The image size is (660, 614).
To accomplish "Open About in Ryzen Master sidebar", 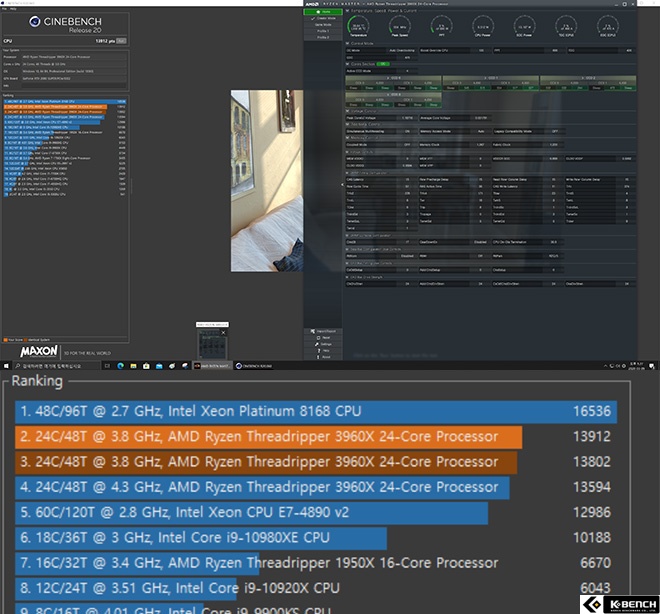I will [323, 357].
